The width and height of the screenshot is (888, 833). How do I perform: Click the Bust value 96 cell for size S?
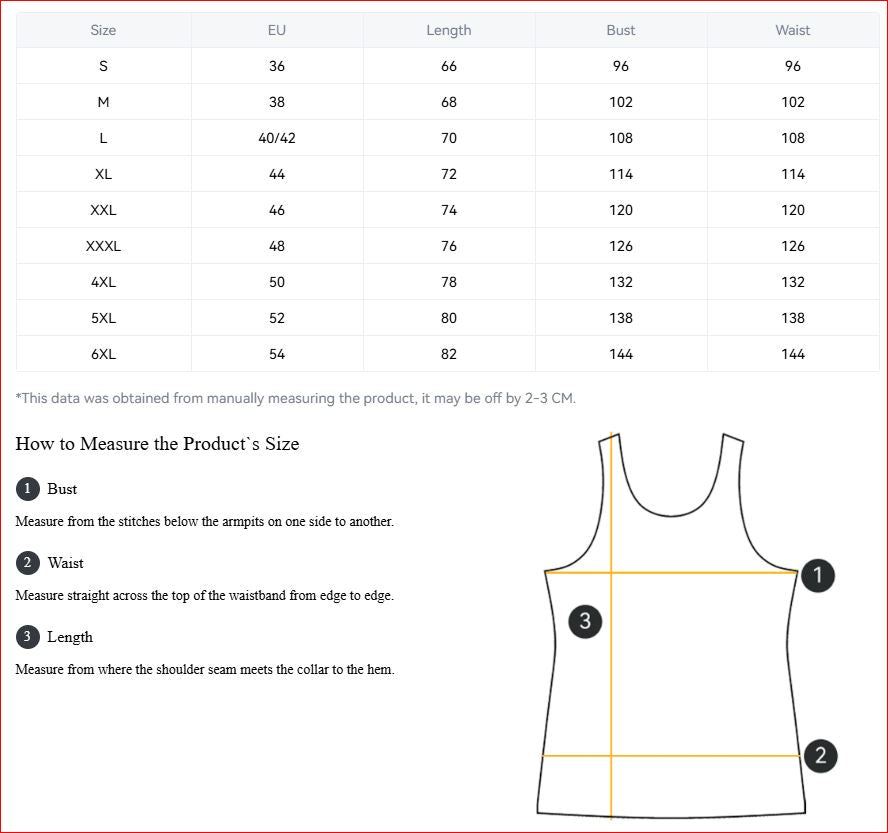point(621,66)
